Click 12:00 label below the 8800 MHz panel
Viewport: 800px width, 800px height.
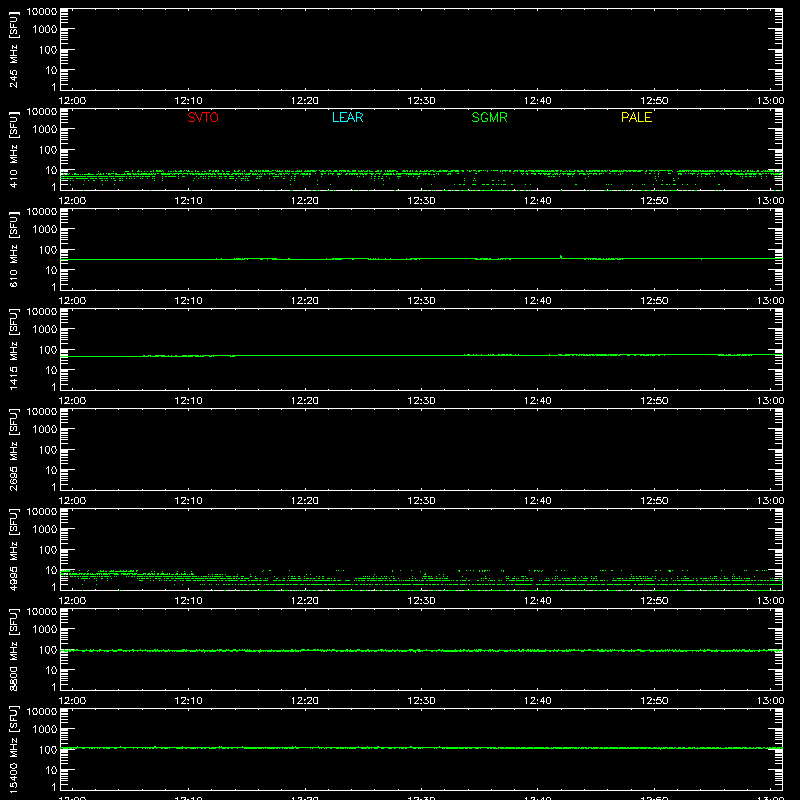(x=72, y=701)
